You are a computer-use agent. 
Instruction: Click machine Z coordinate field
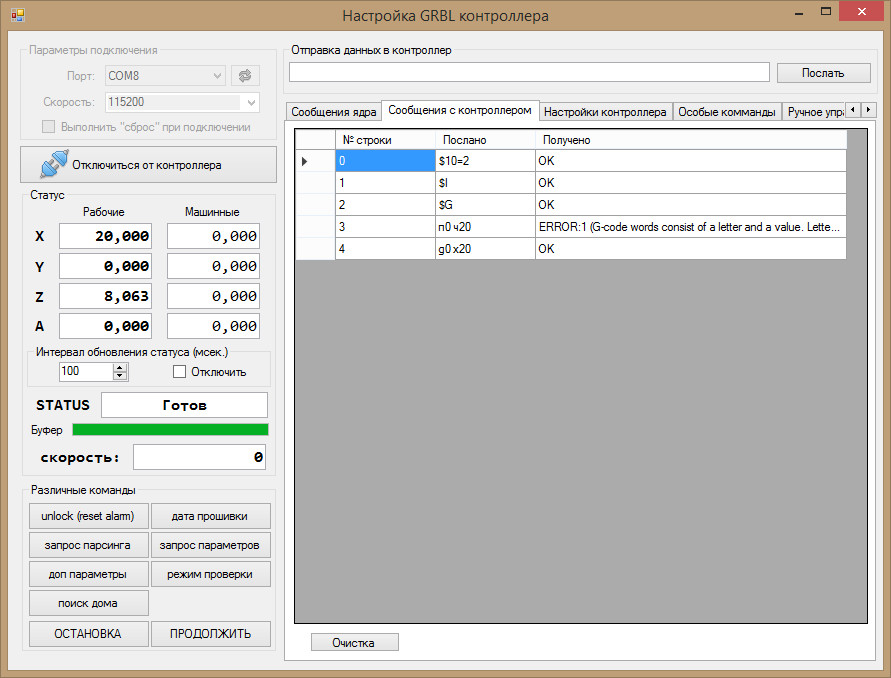(213, 296)
